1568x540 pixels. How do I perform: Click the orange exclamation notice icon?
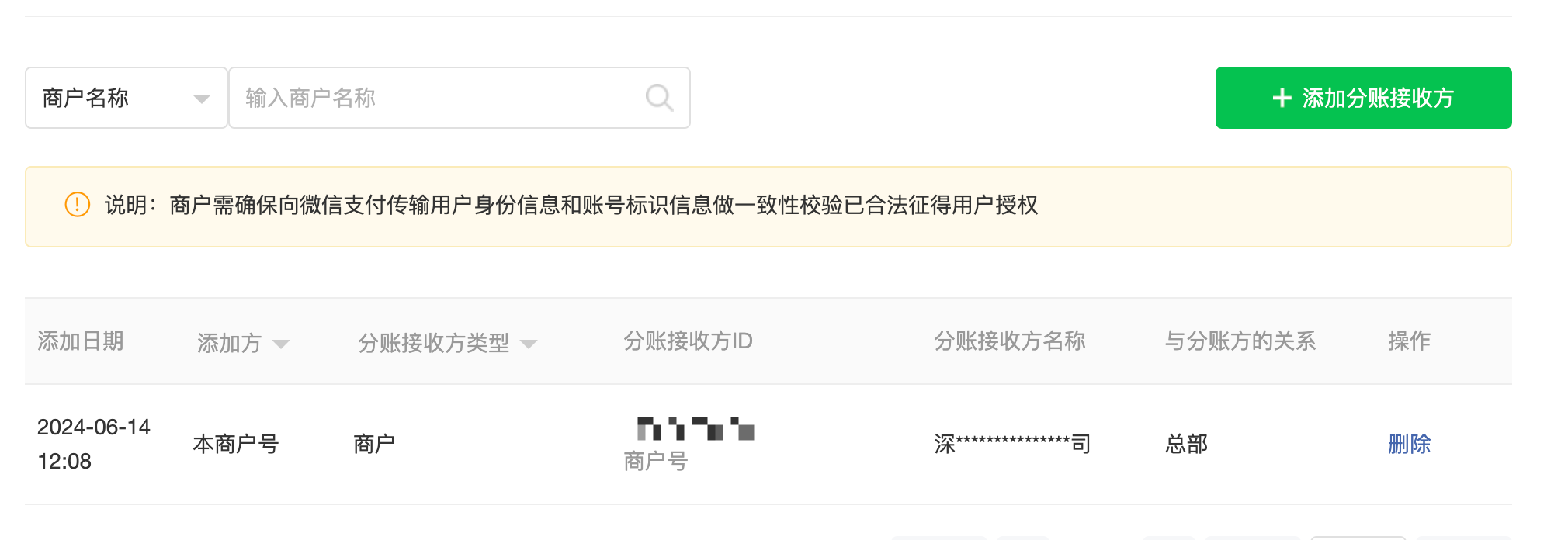(78, 205)
